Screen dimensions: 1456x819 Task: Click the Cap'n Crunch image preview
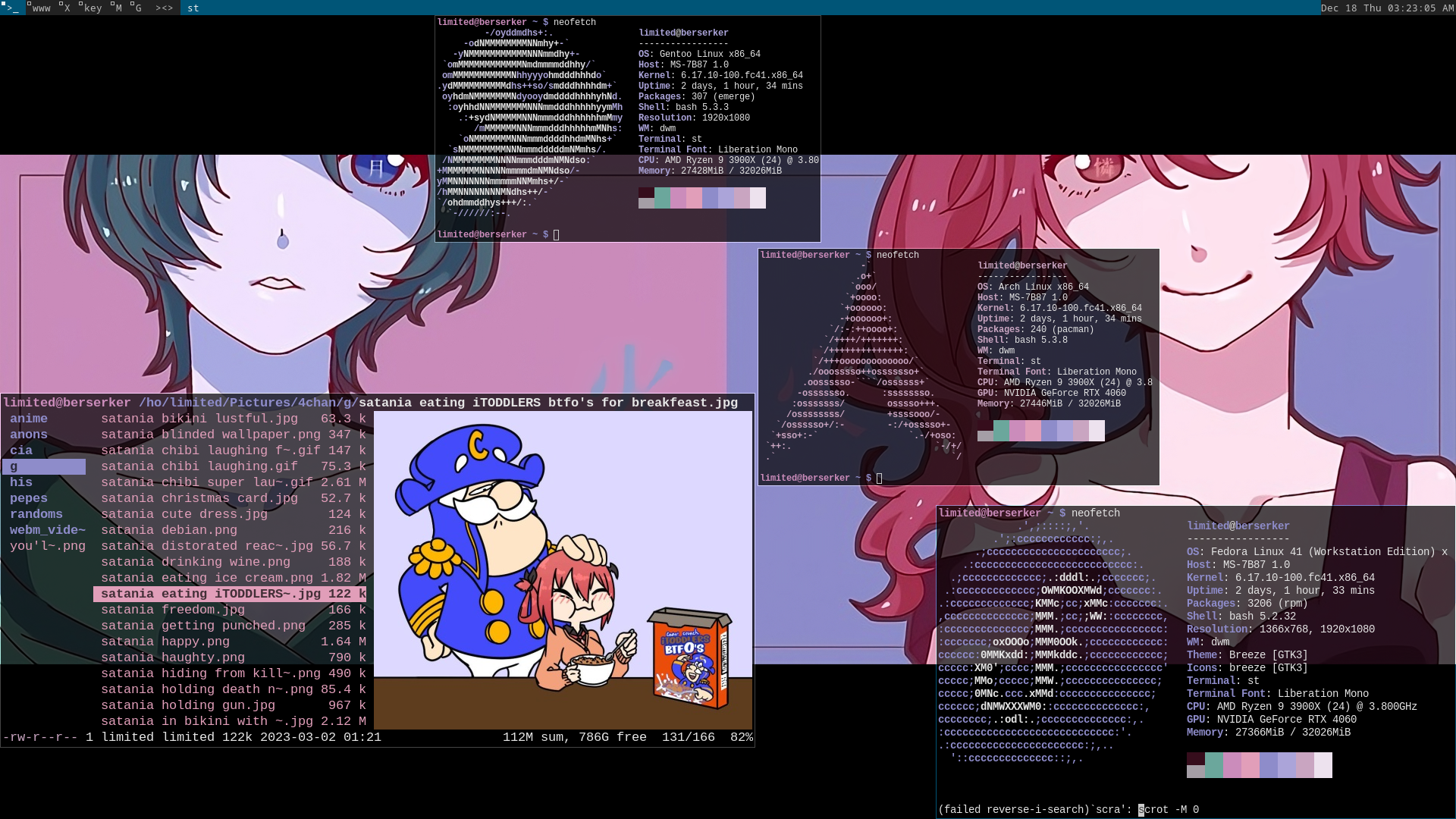point(563,569)
